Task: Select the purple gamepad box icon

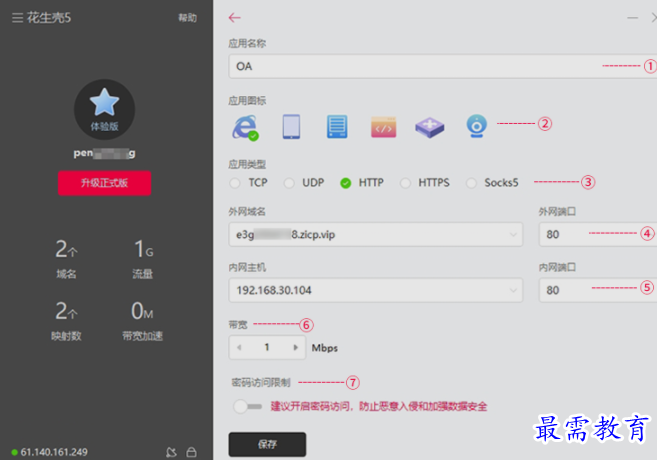Action: (x=430, y=127)
